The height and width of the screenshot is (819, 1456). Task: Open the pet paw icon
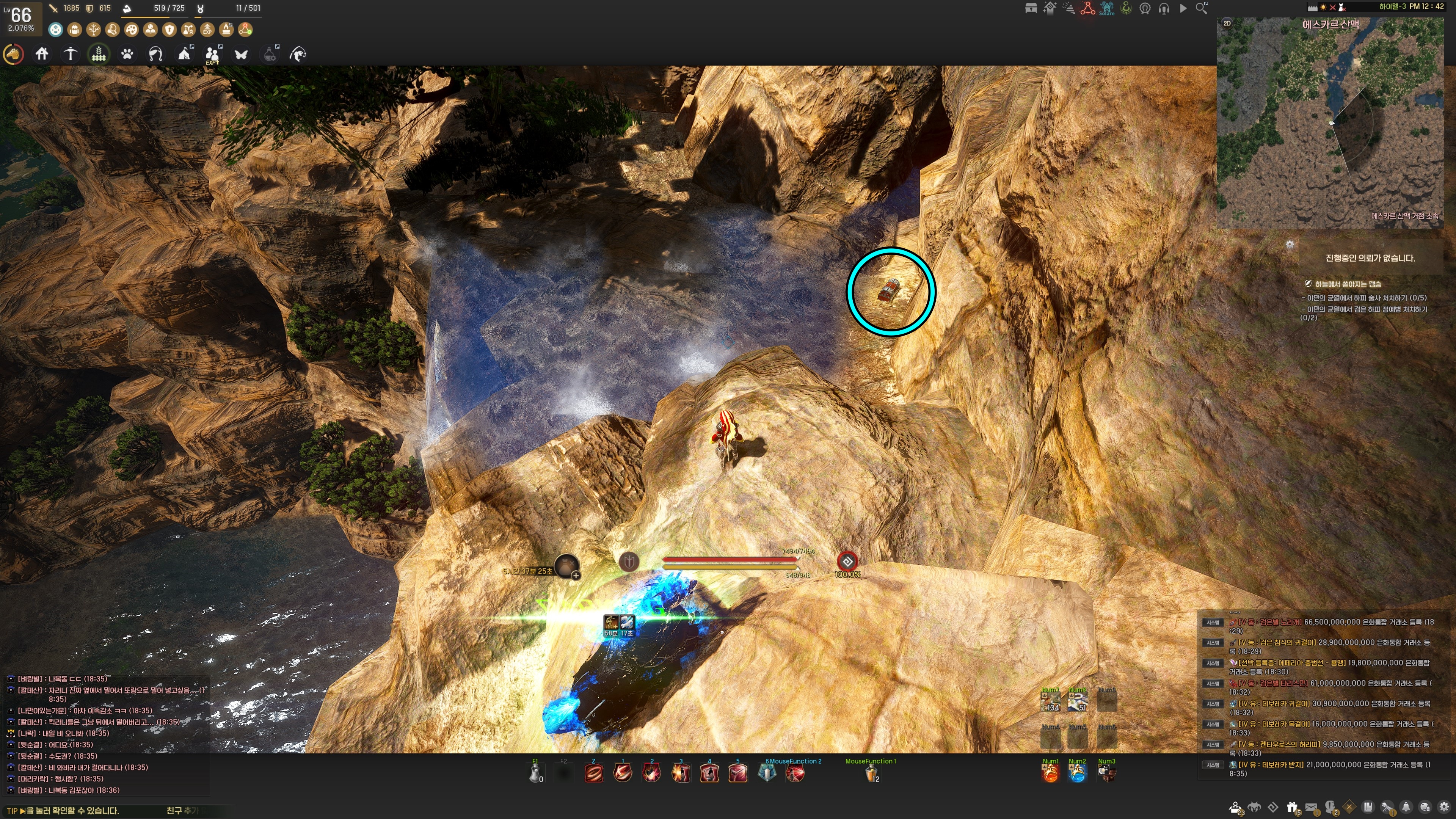click(127, 54)
